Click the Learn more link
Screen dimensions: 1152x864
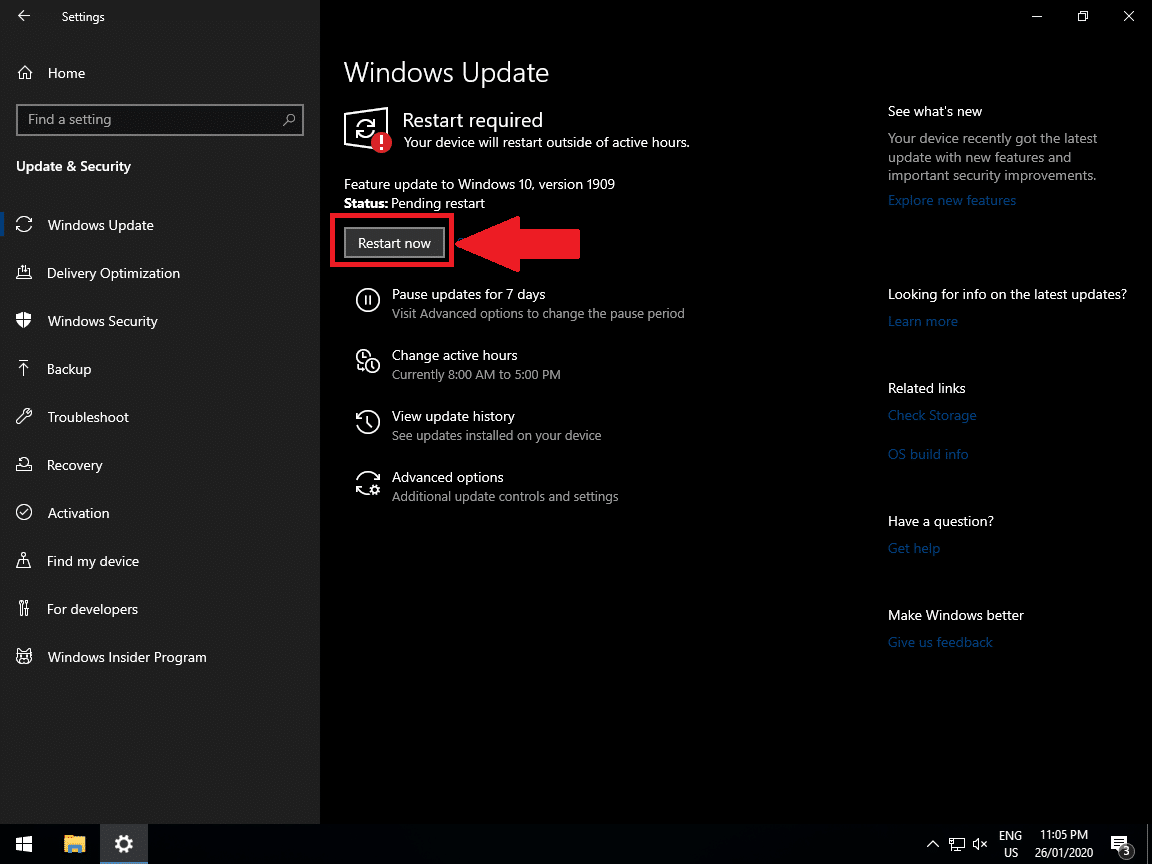tap(922, 321)
